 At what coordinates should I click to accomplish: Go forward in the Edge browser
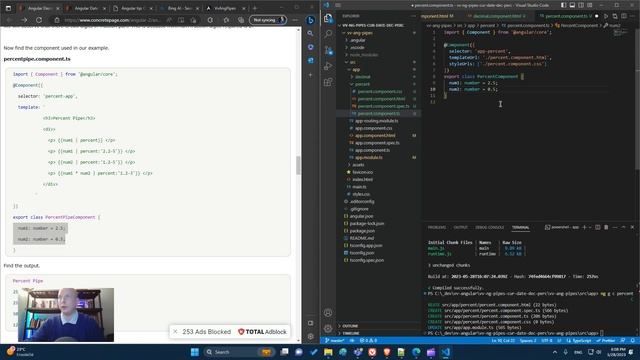(24, 20)
